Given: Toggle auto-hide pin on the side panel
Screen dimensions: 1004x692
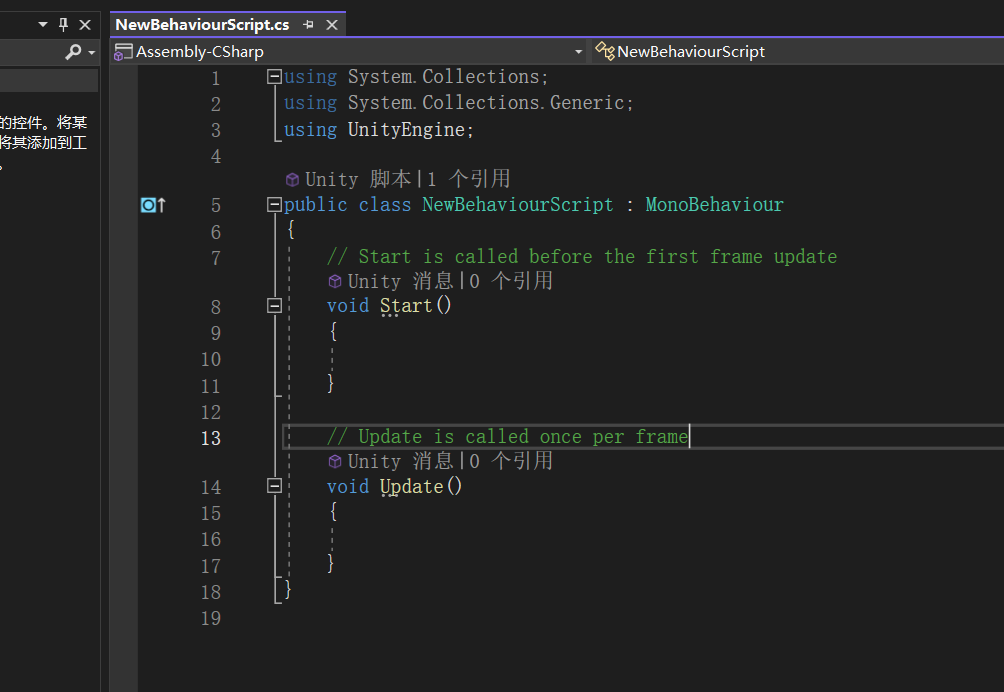Looking at the screenshot, I should point(63,24).
